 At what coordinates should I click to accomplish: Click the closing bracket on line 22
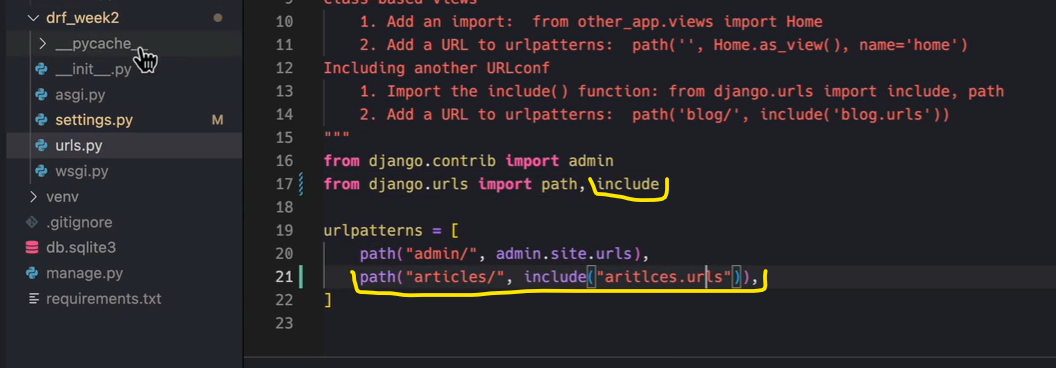pyautogui.click(x=328, y=299)
